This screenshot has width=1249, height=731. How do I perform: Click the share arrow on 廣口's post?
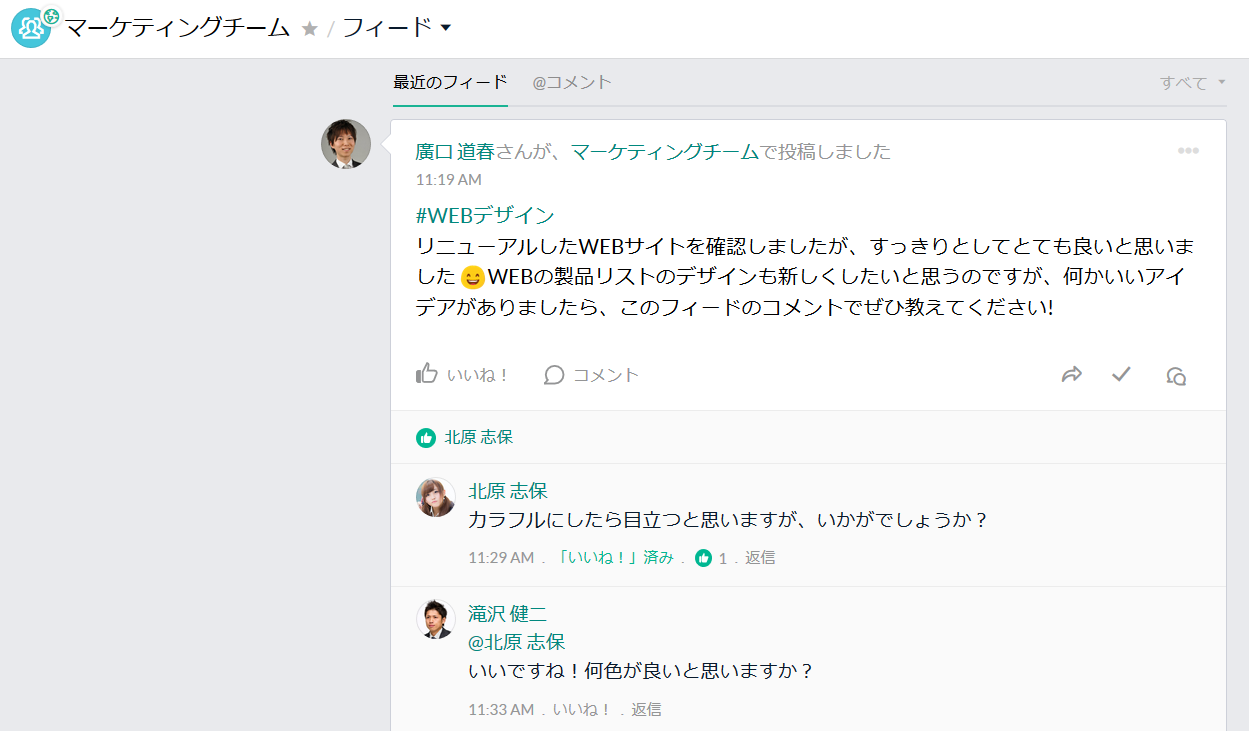point(1072,374)
